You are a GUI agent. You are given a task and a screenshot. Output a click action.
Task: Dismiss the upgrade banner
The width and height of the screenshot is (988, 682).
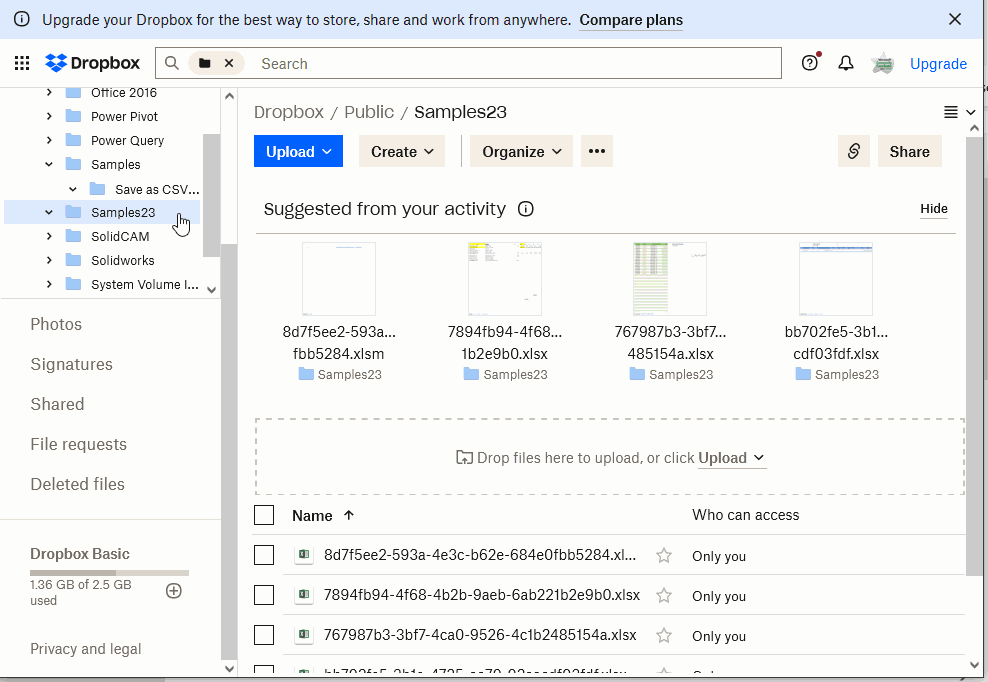point(955,20)
